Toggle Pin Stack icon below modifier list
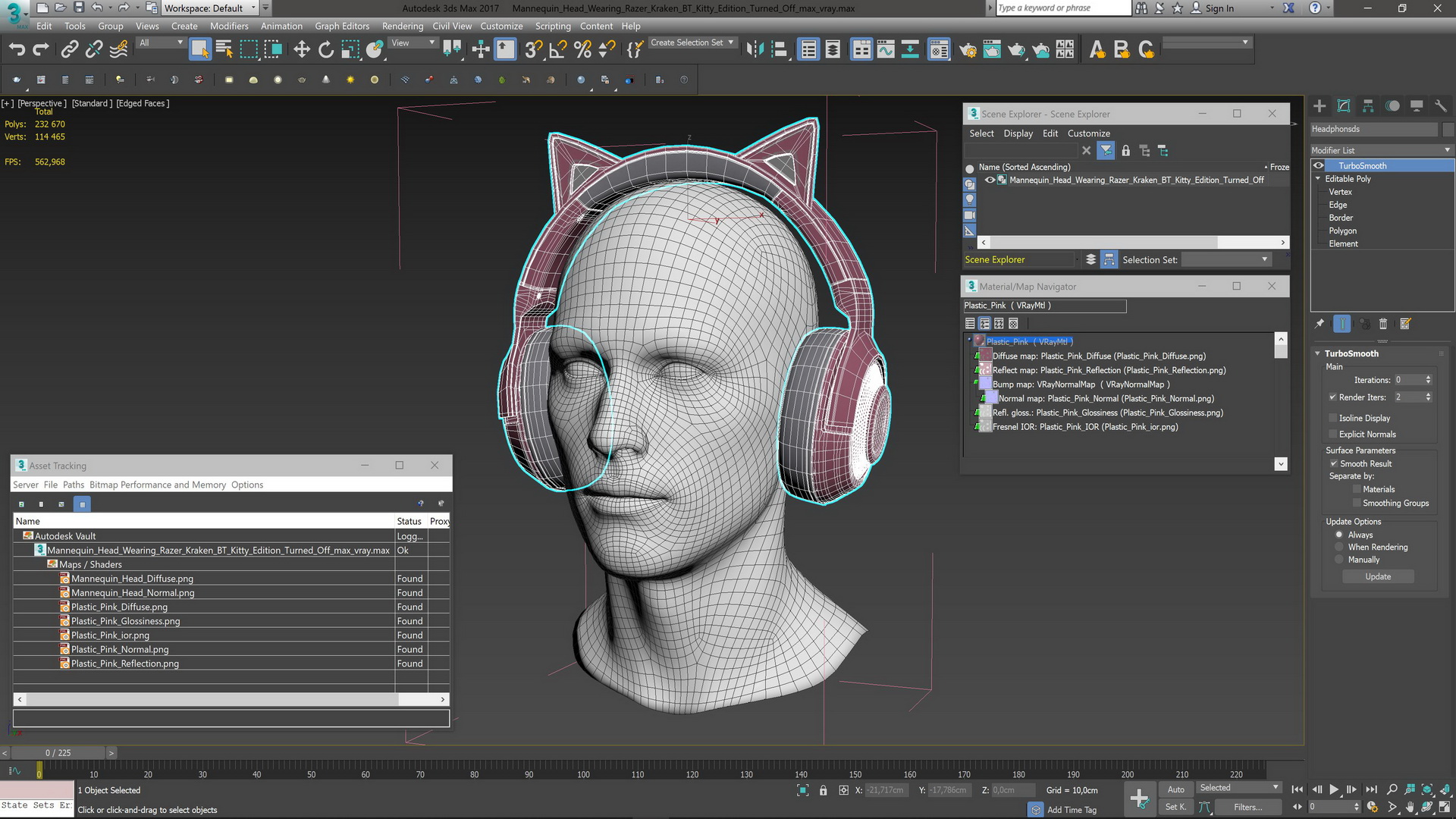This screenshot has height=819, width=1456. click(1319, 324)
